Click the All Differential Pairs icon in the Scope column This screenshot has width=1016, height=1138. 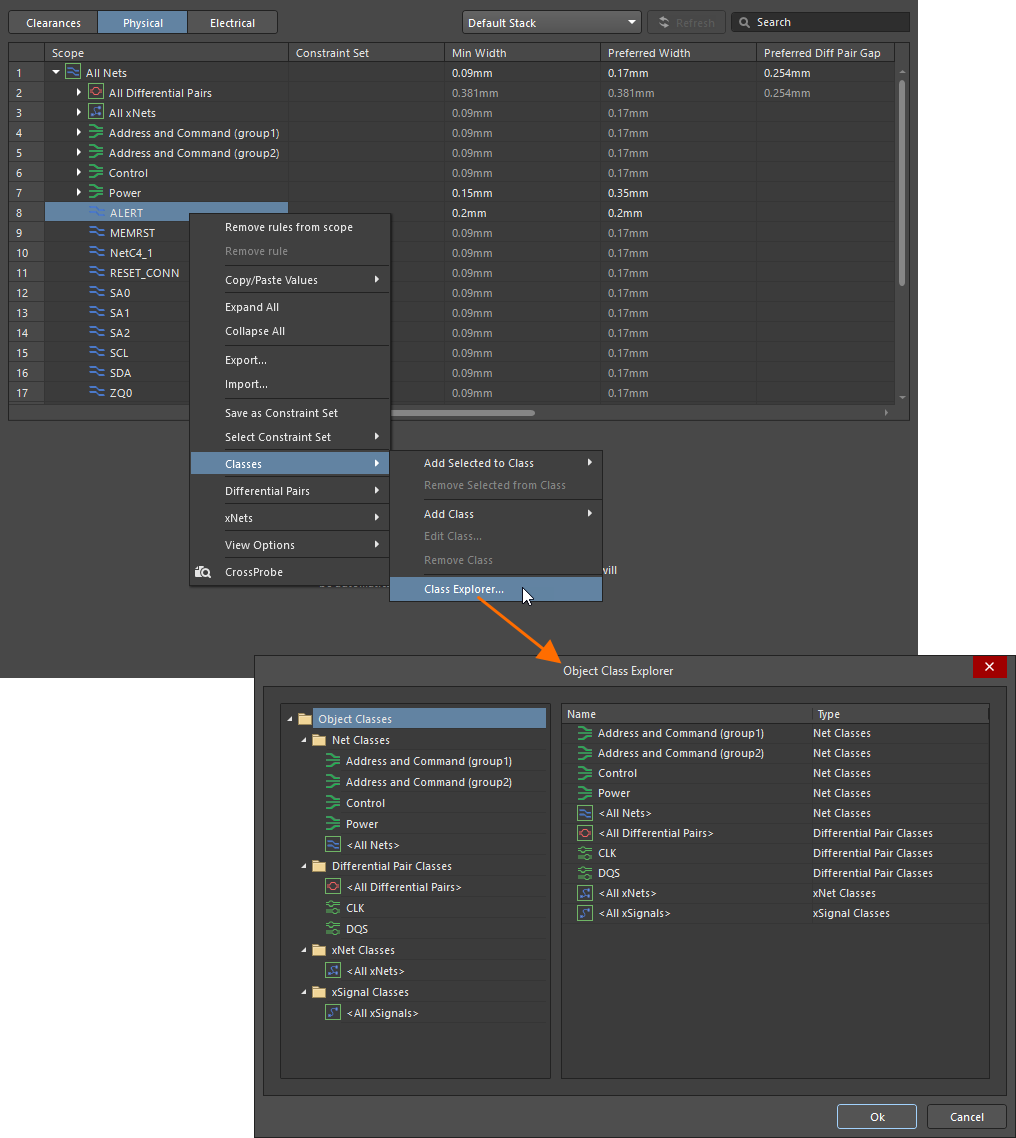pos(96,91)
